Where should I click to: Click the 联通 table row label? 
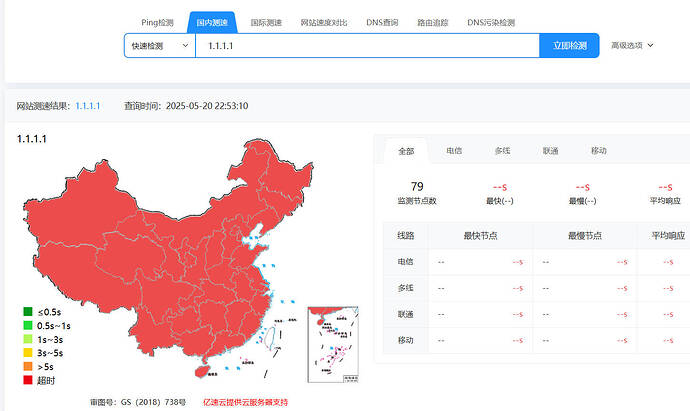click(x=406, y=314)
